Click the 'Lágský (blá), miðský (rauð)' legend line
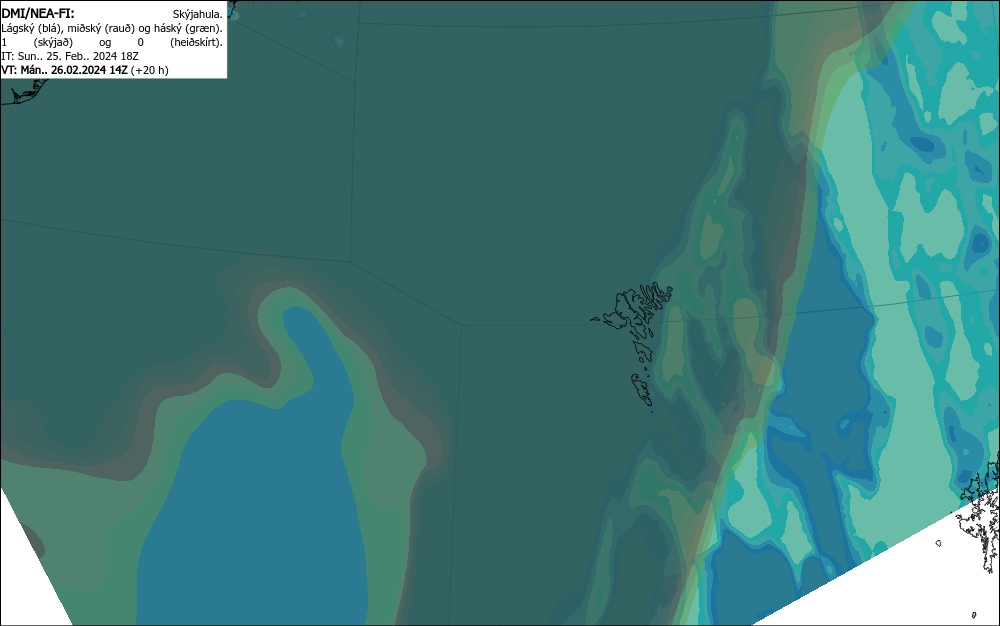The height and width of the screenshot is (626, 1000). pyautogui.click(x=112, y=28)
